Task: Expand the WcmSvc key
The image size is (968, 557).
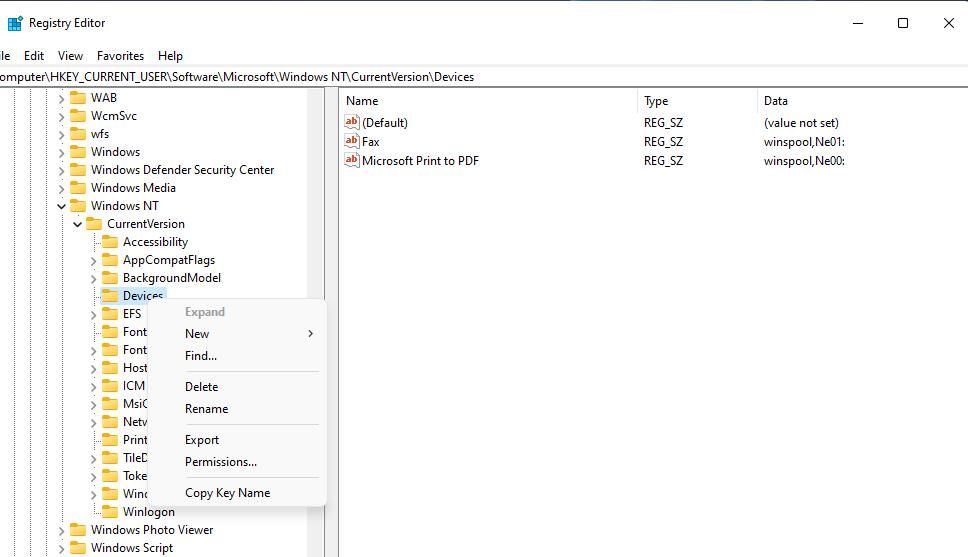Action: point(61,116)
